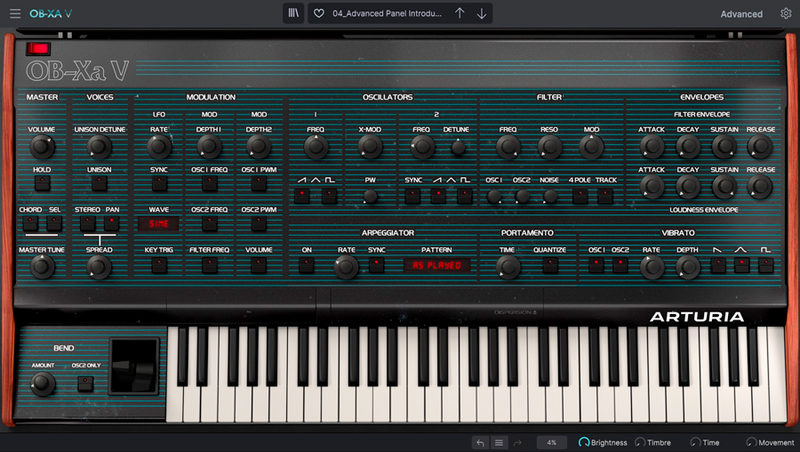This screenshot has width=800, height=452.
Task: Adjust the filter FREQ knob
Action: (508, 147)
